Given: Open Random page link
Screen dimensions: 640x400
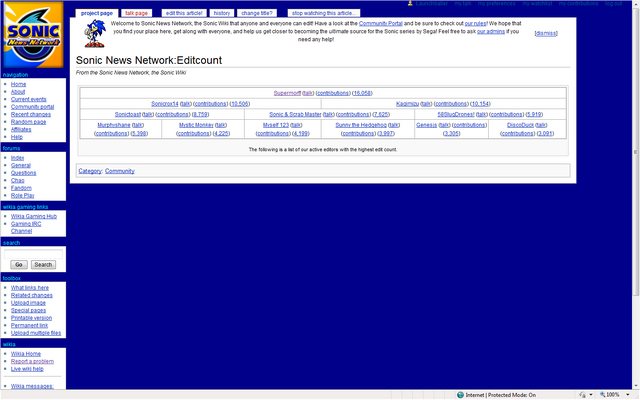Looking at the screenshot, I should (28, 122).
